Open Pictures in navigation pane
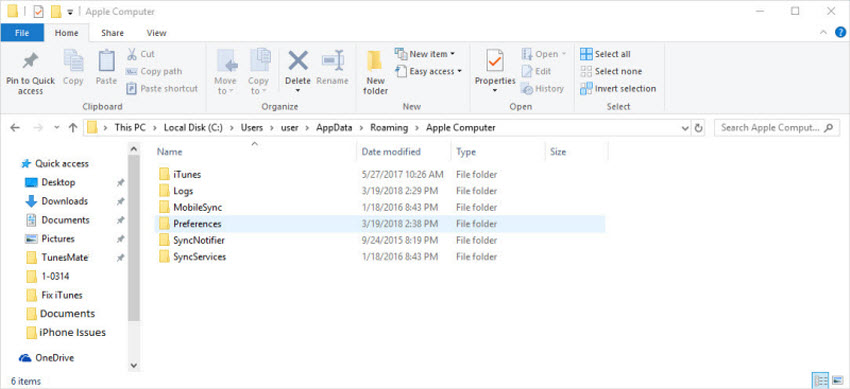850x389 pixels. coord(50,238)
